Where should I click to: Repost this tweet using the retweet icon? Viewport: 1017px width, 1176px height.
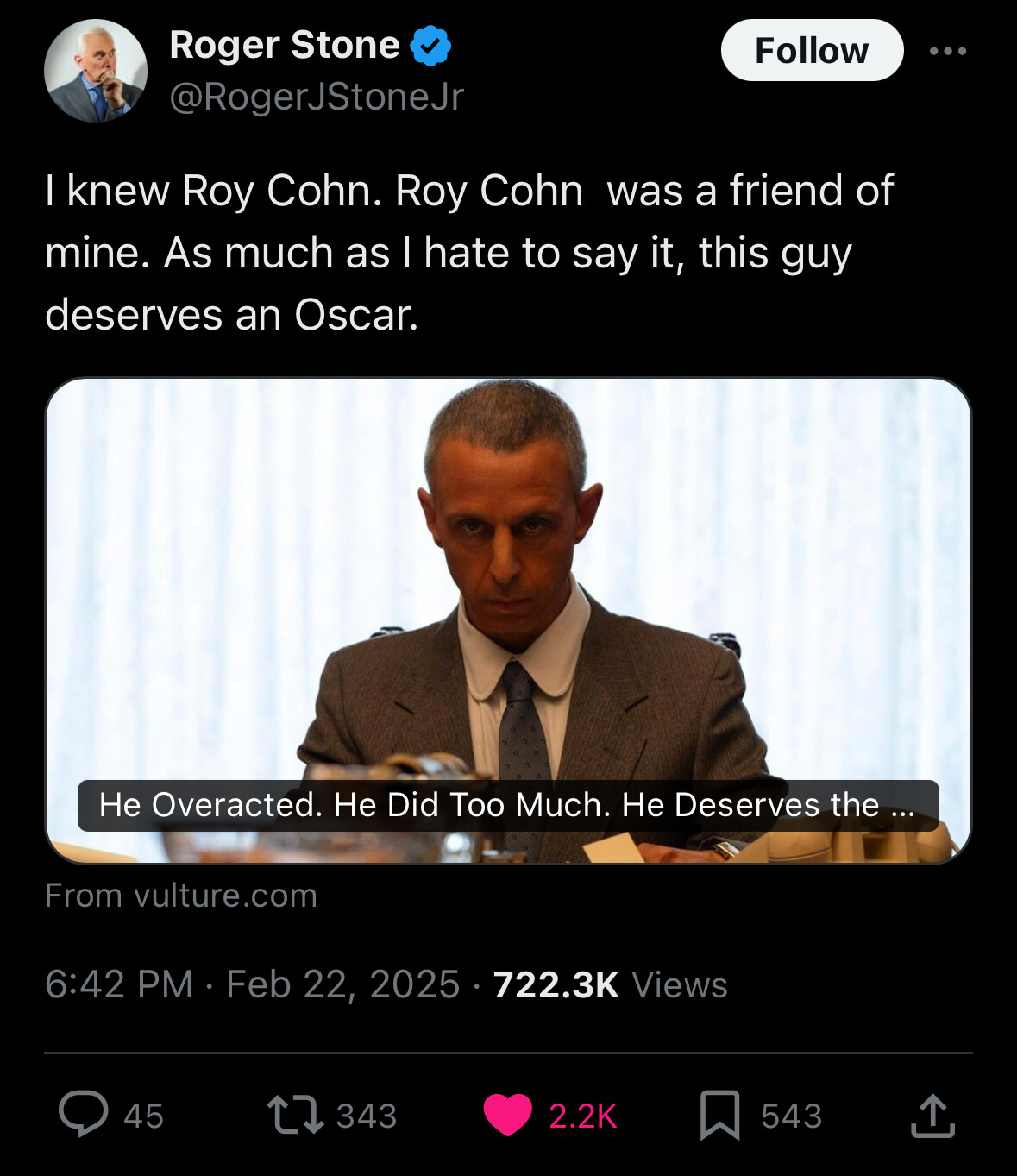295,1115
